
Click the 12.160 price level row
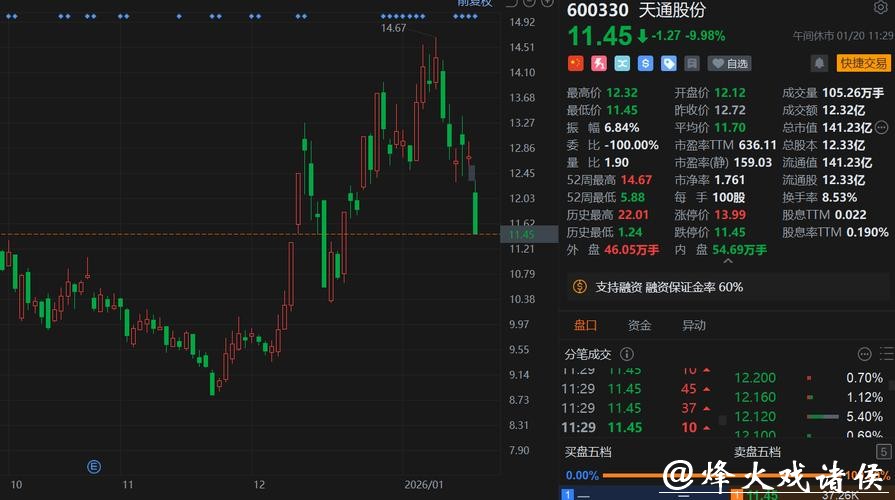(x=808, y=397)
